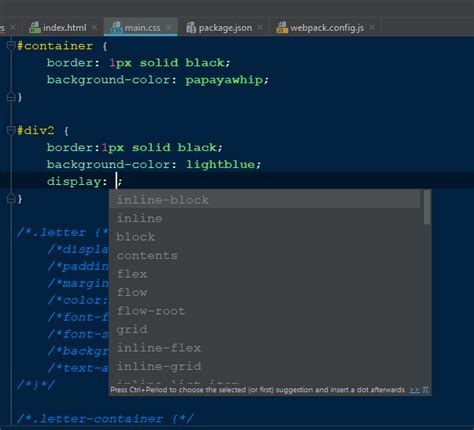Choose flow-root from the suggestions
The width and height of the screenshot is (474, 430).
point(265,311)
